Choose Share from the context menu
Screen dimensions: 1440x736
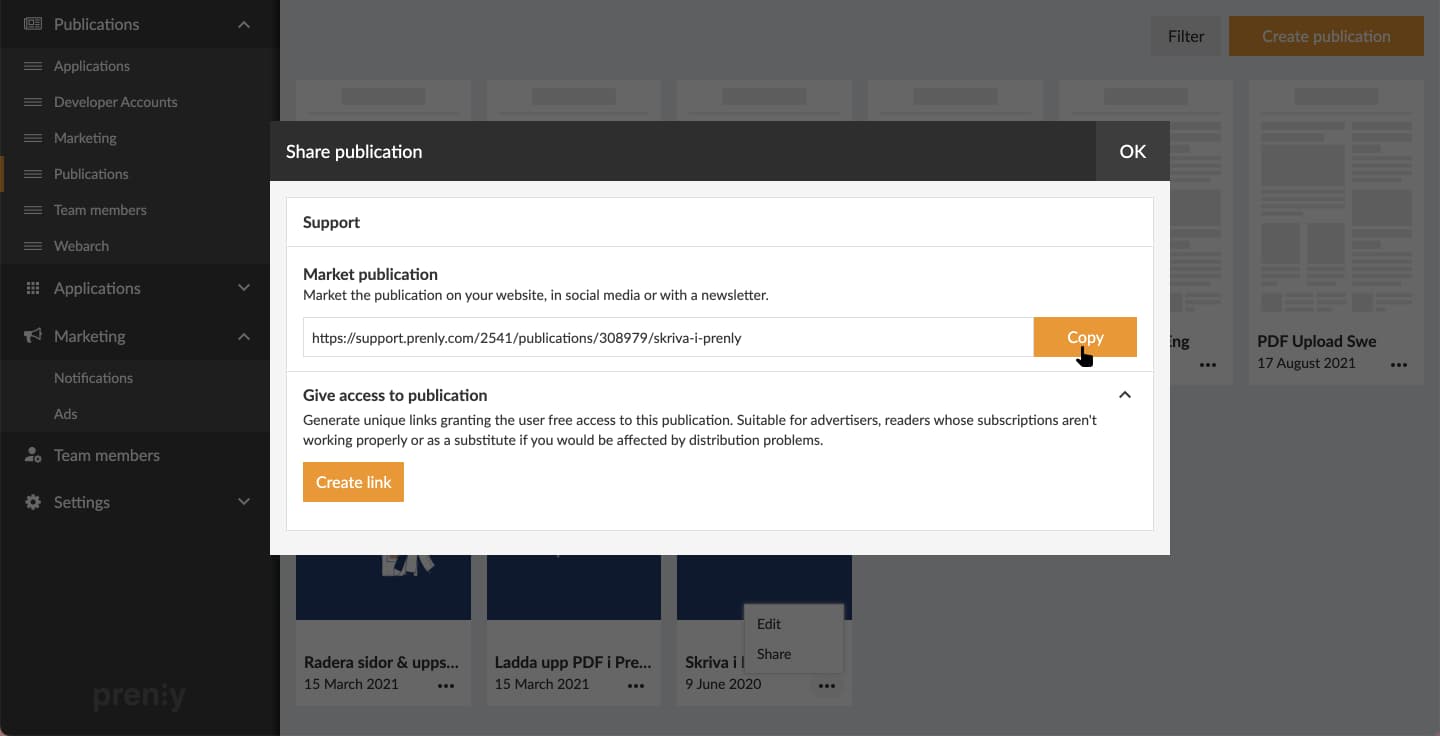774,654
